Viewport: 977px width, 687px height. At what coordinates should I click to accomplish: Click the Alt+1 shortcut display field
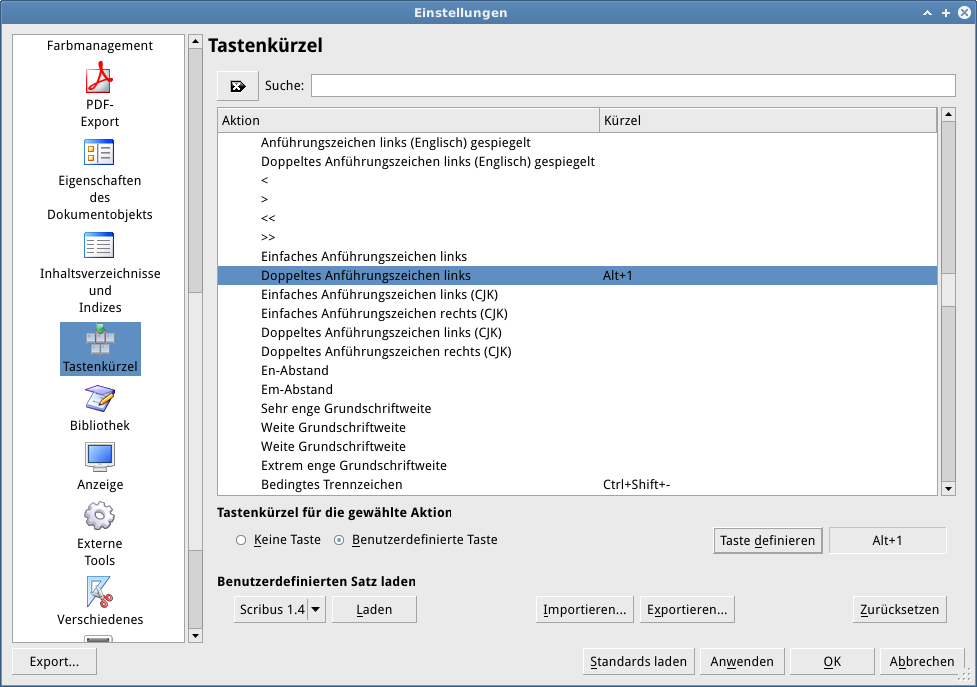coord(887,541)
